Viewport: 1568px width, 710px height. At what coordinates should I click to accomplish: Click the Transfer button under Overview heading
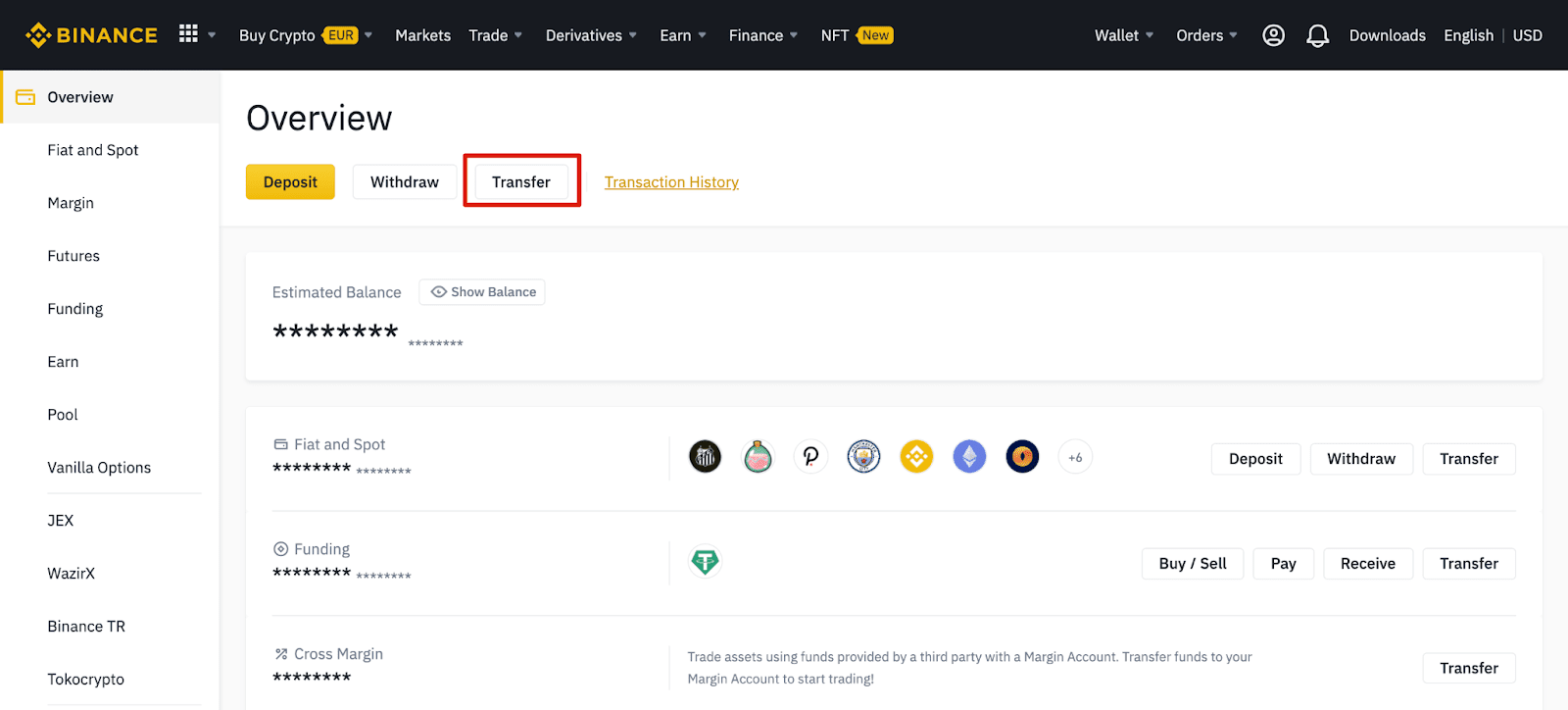click(x=521, y=182)
